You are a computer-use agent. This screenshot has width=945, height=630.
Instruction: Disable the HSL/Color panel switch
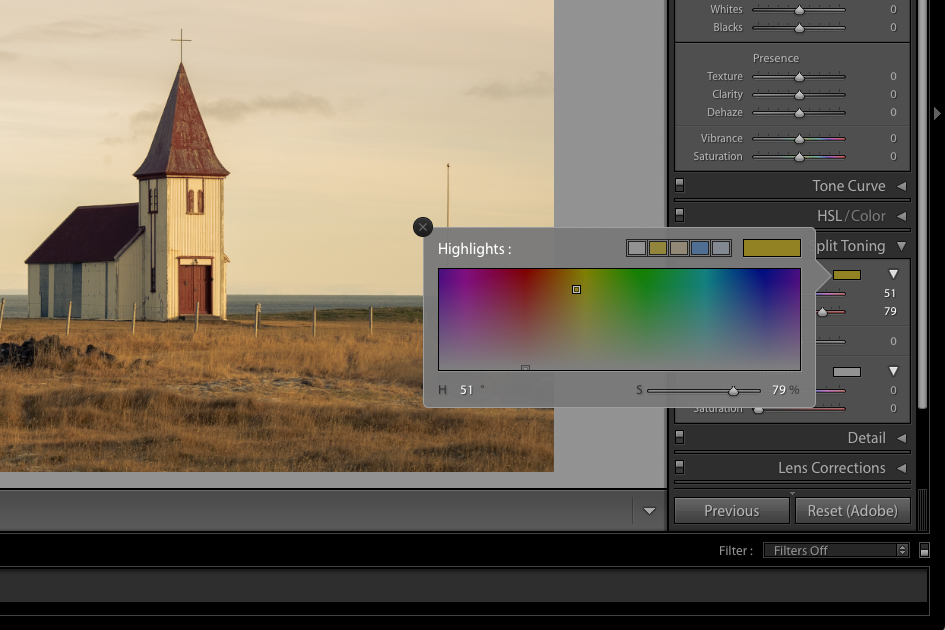[680, 215]
